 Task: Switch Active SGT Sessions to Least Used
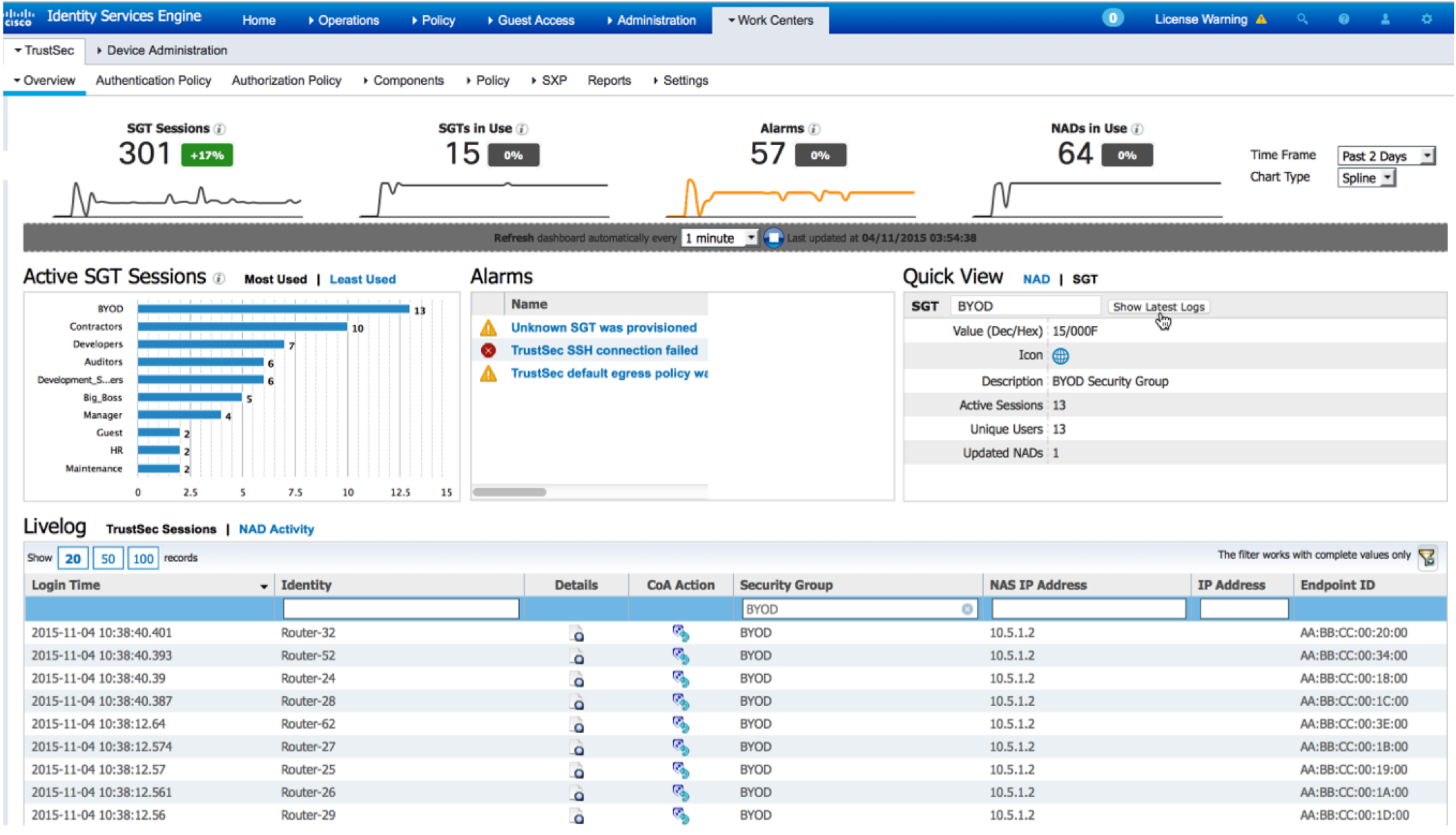pyautogui.click(x=362, y=279)
